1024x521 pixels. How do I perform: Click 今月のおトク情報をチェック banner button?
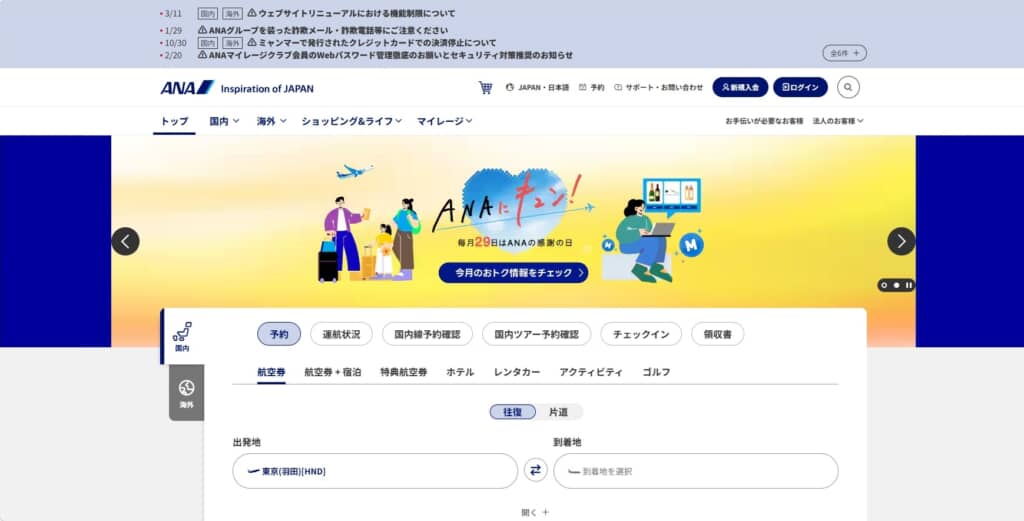[x=513, y=273]
